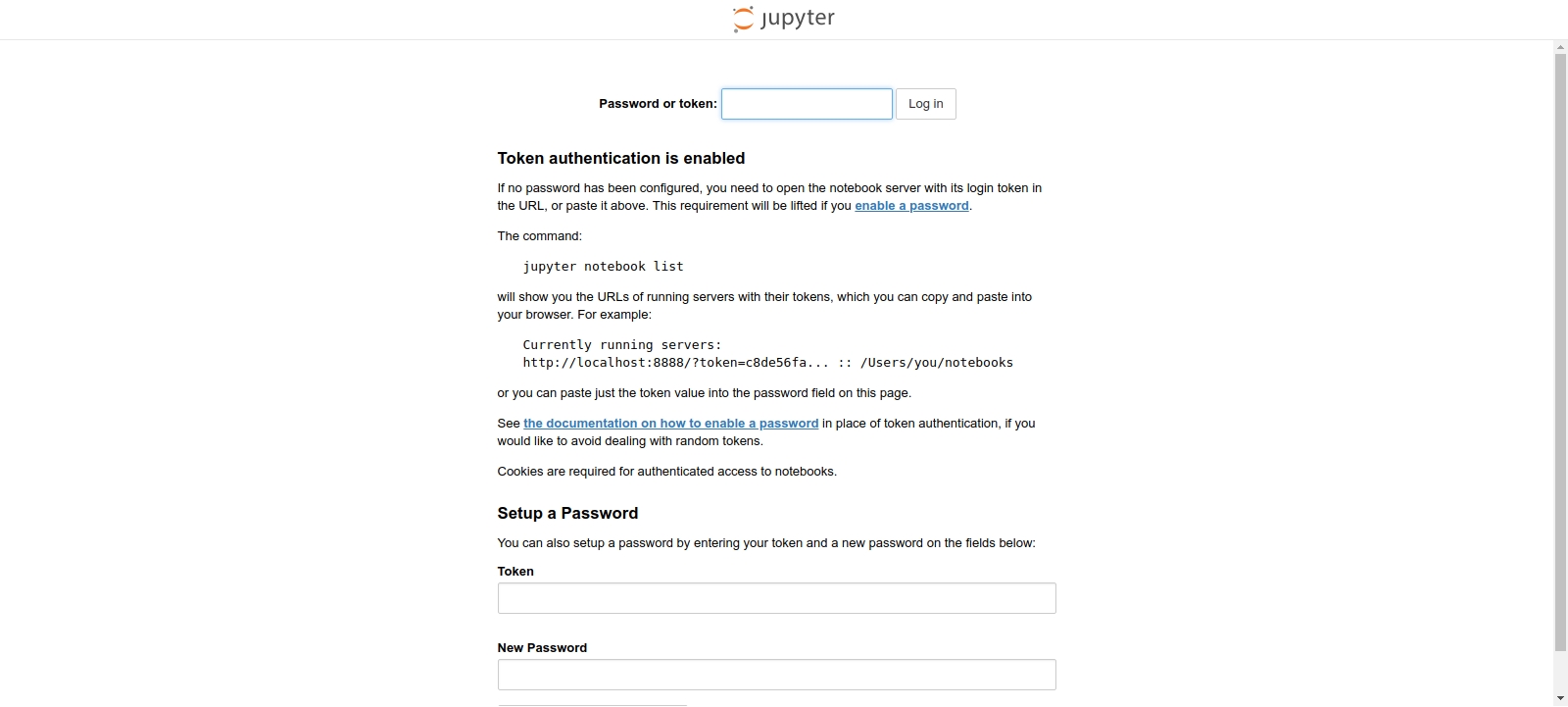Open the 'enable a password' link
Screen dimensions: 1568x707
coord(911,206)
